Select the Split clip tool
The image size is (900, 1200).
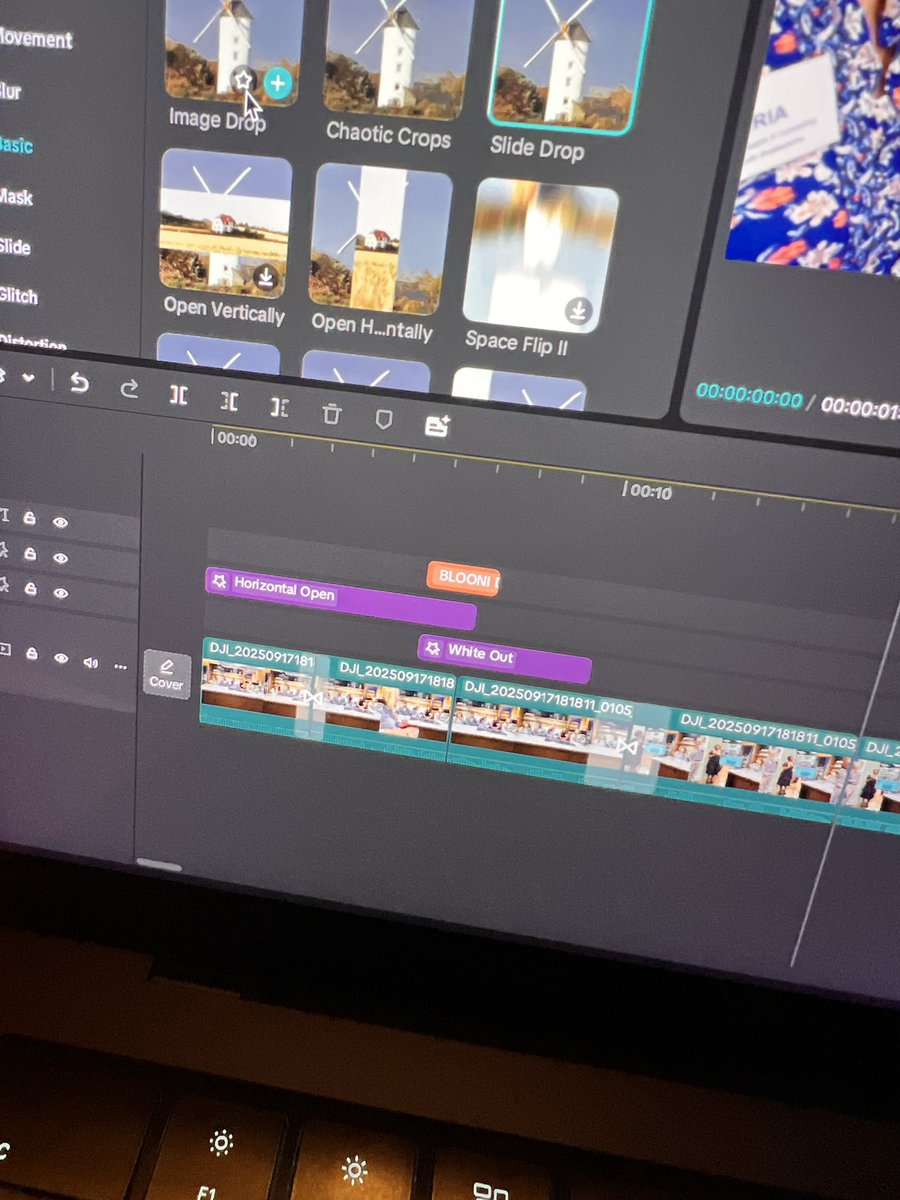point(178,395)
